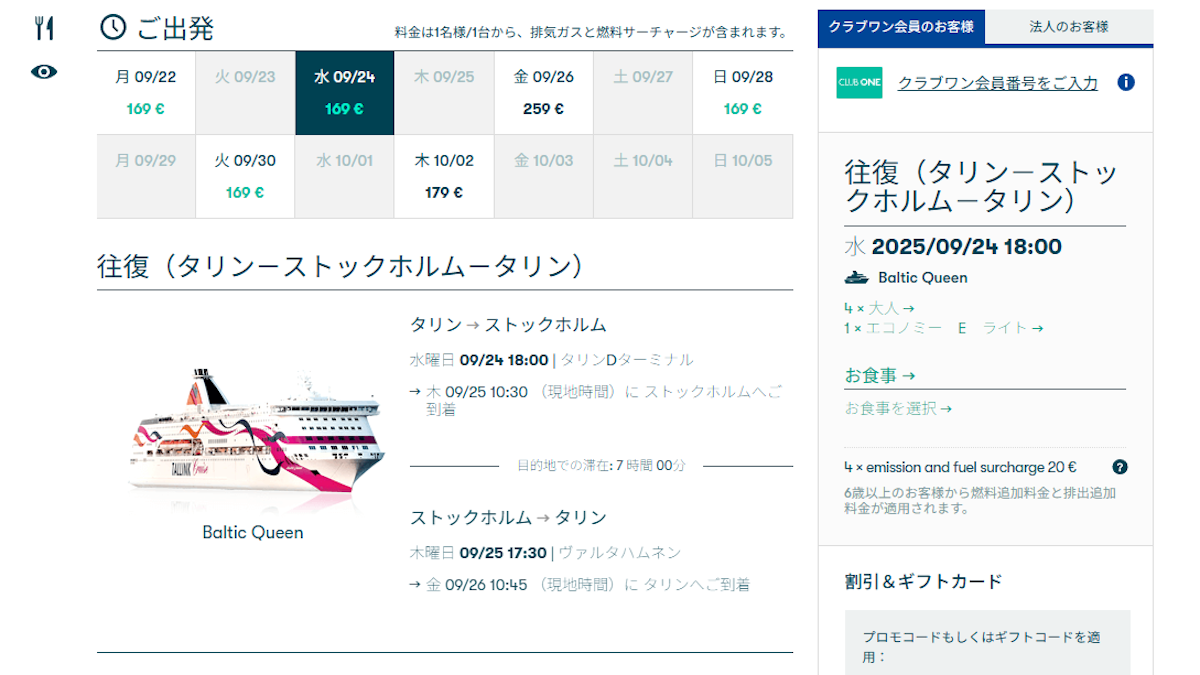This screenshot has width=1200, height=675.
Task: Click unavailable date 土 09/27
Action: [643, 93]
